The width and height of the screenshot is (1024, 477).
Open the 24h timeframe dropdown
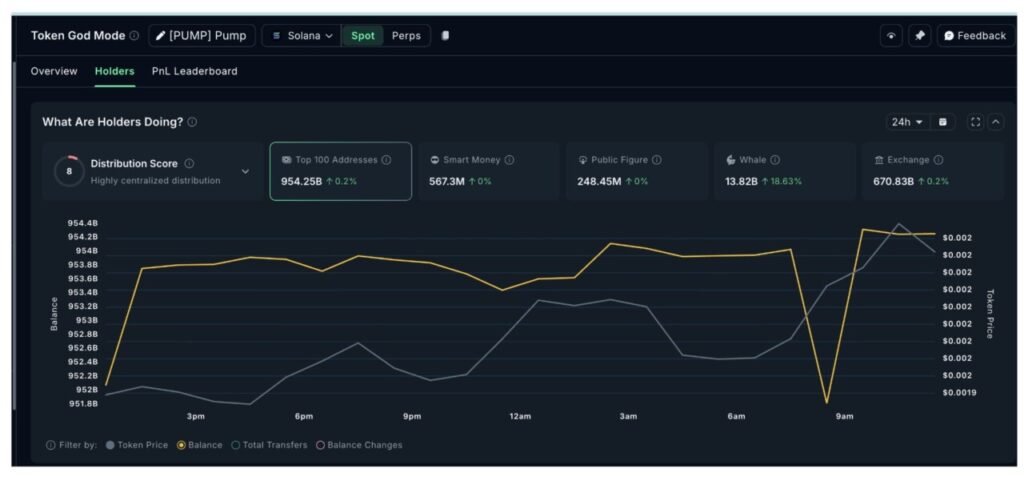pos(907,122)
